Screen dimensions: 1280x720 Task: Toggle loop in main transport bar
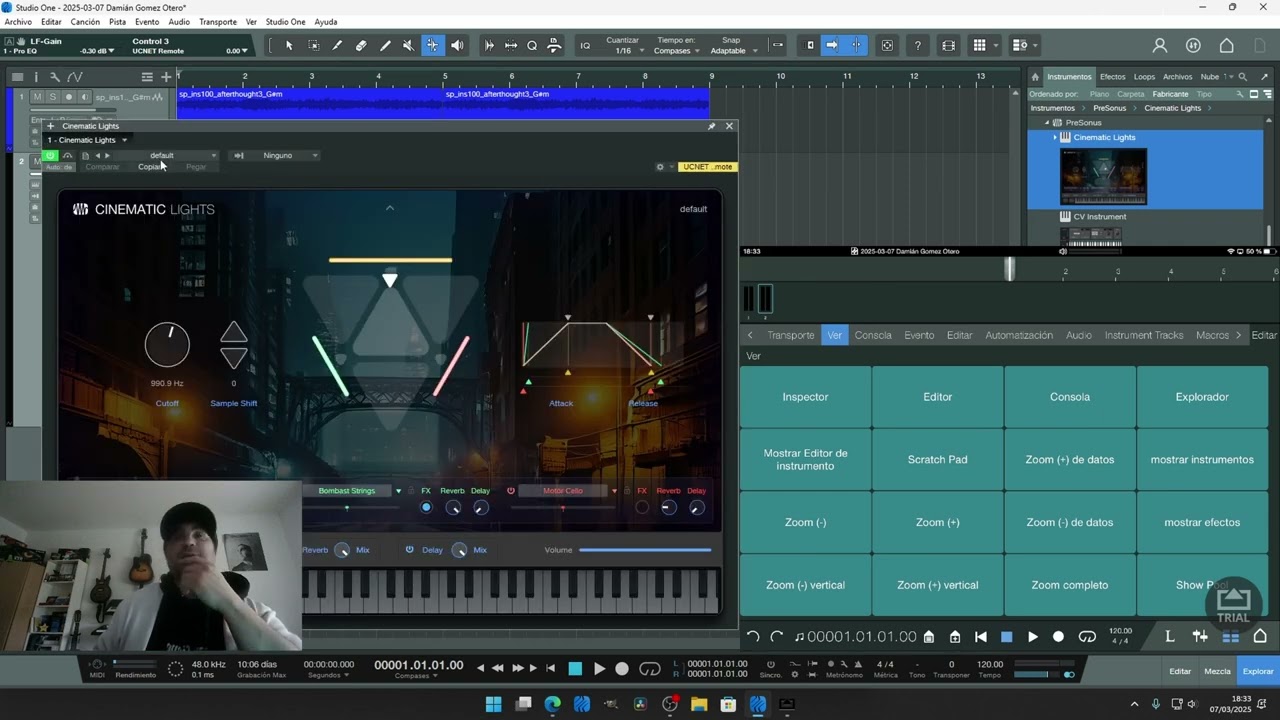pos(650,669)
